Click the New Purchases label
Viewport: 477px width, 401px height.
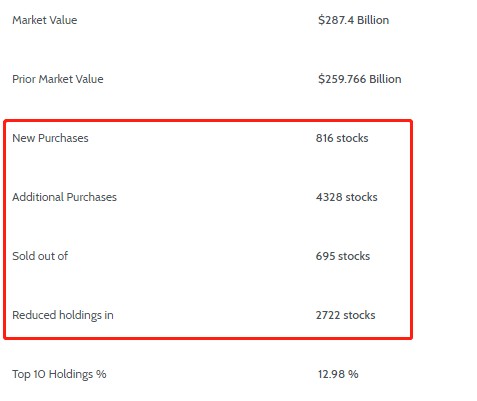coord(50,138)
